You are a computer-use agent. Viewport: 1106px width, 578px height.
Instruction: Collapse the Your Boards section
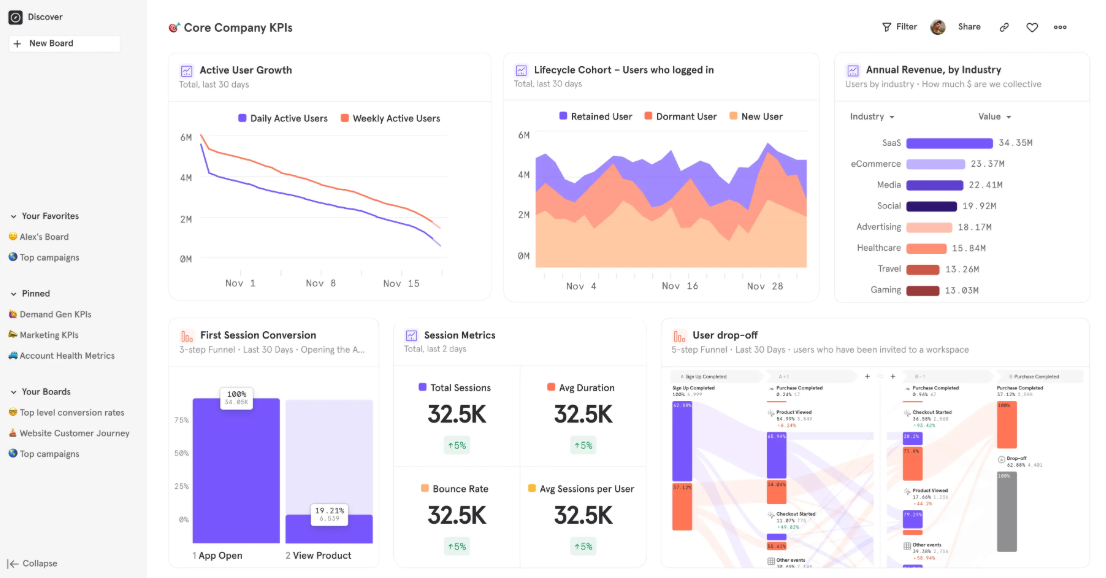[13, 392]
